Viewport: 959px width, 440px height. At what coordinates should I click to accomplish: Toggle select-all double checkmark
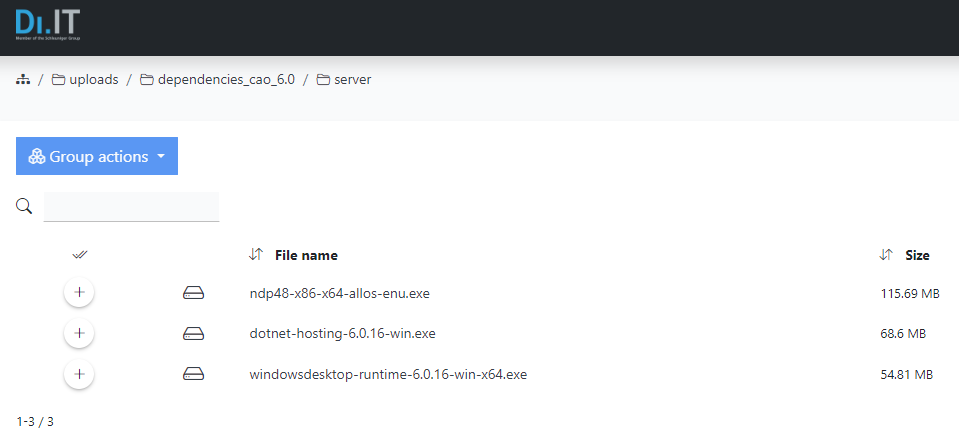tap(80, 255)
